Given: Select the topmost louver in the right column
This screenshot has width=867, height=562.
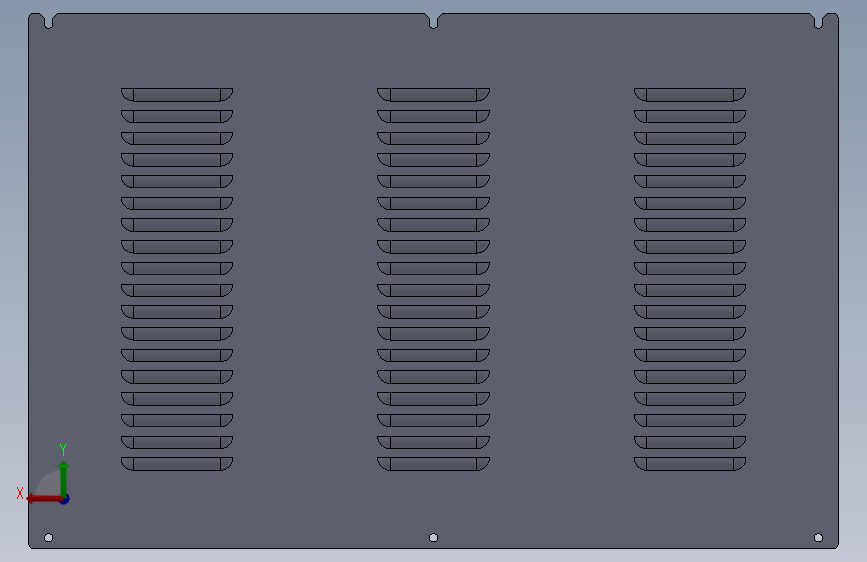Looking at the screenshot, I should pos(690,95).
